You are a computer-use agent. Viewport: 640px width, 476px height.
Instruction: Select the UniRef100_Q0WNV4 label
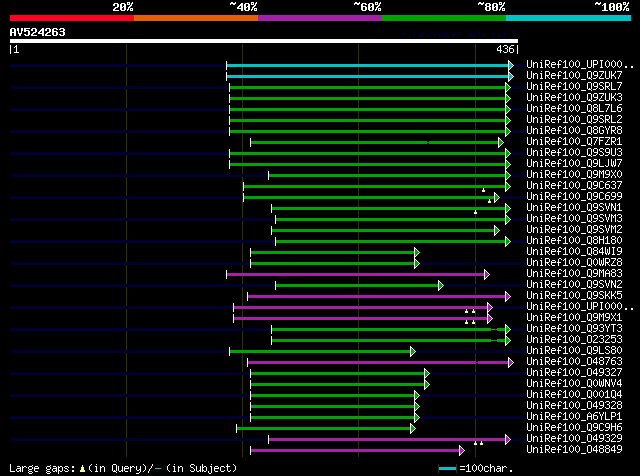click(x=574, y=384)
